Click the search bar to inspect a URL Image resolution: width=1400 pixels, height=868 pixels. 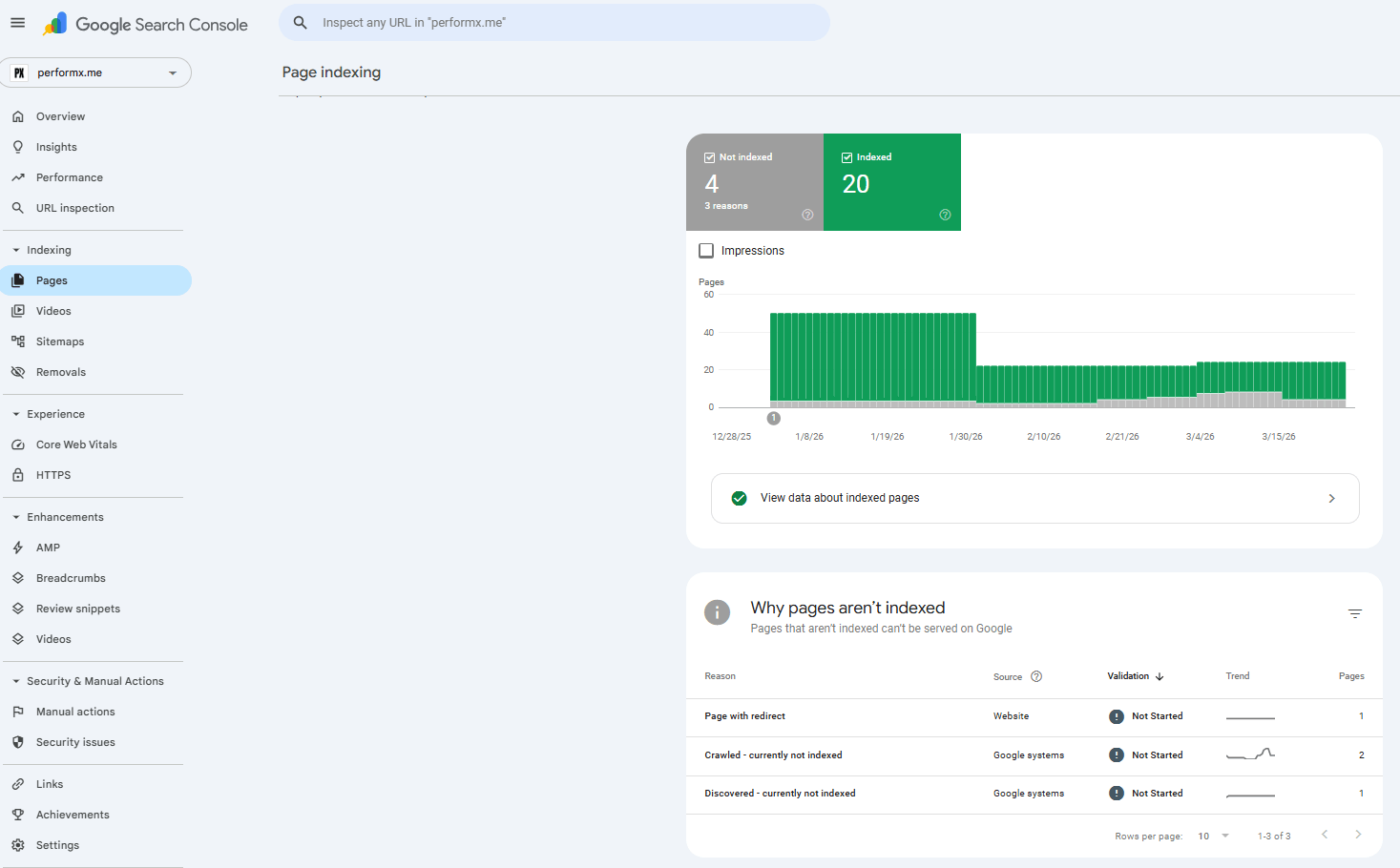coord(554,22)
